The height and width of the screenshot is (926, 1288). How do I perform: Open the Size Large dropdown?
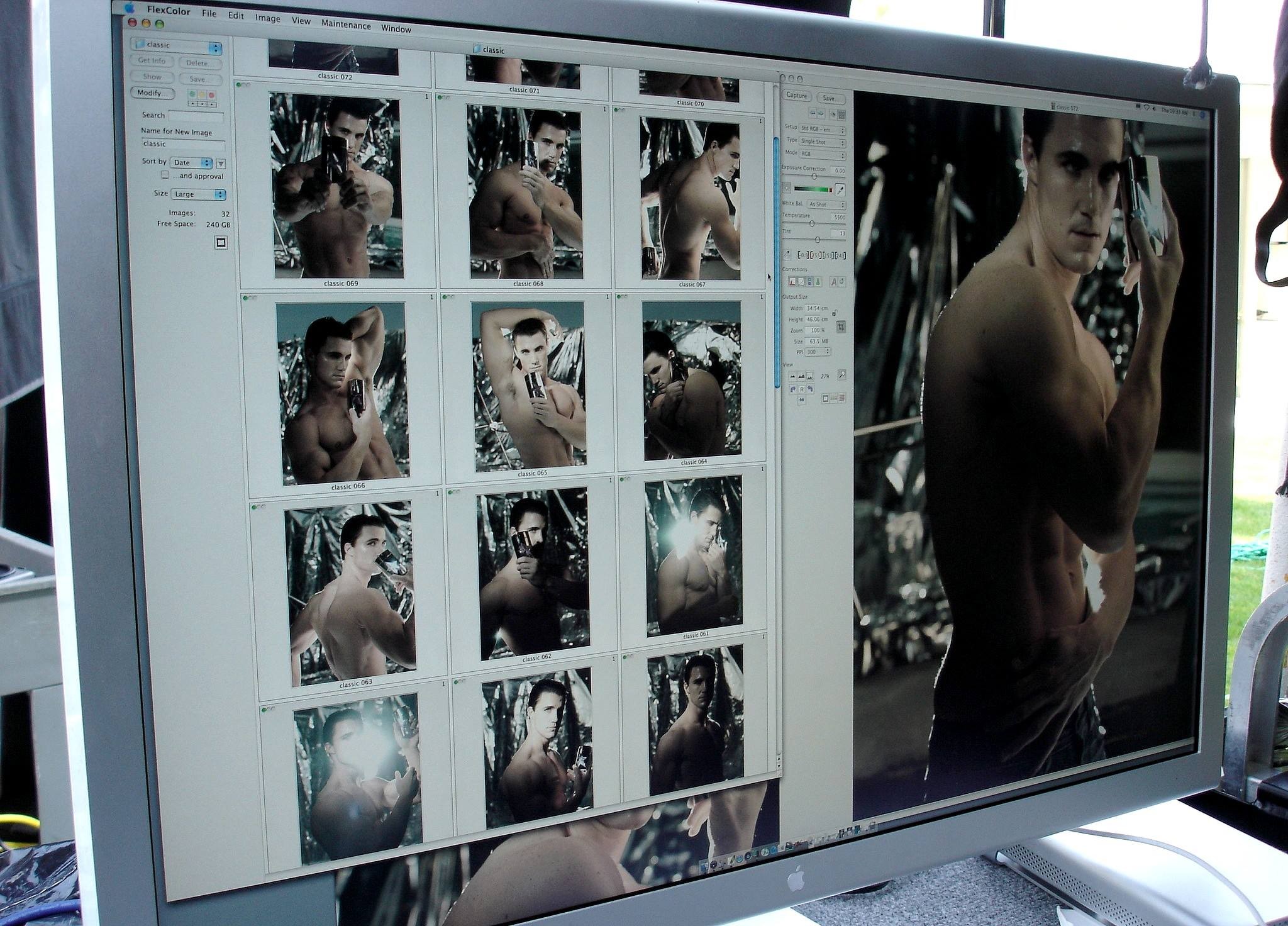[x=198, y=194]
